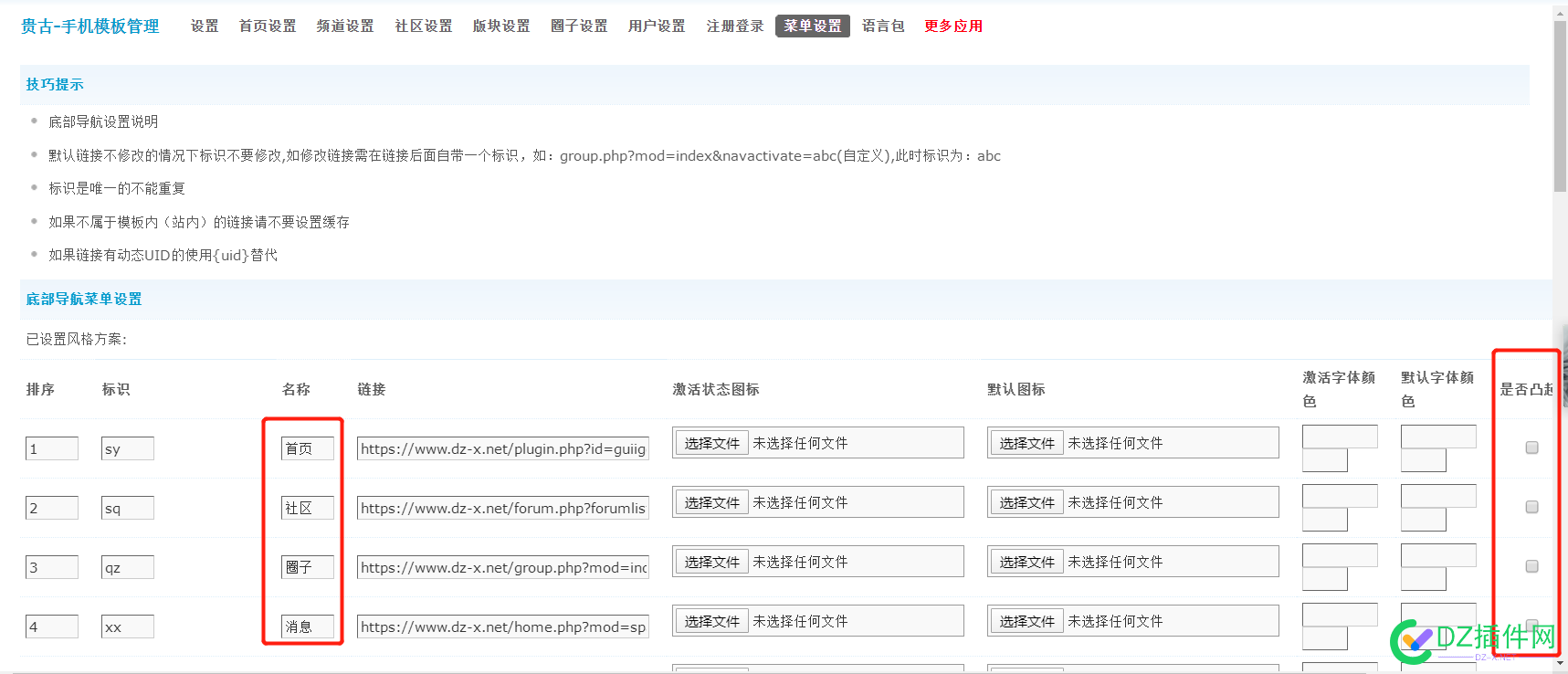Open the 激活字体颜色 swatch in the qz row
The width and height of the screenshot is (1568, 674).
click(1325, 579)
